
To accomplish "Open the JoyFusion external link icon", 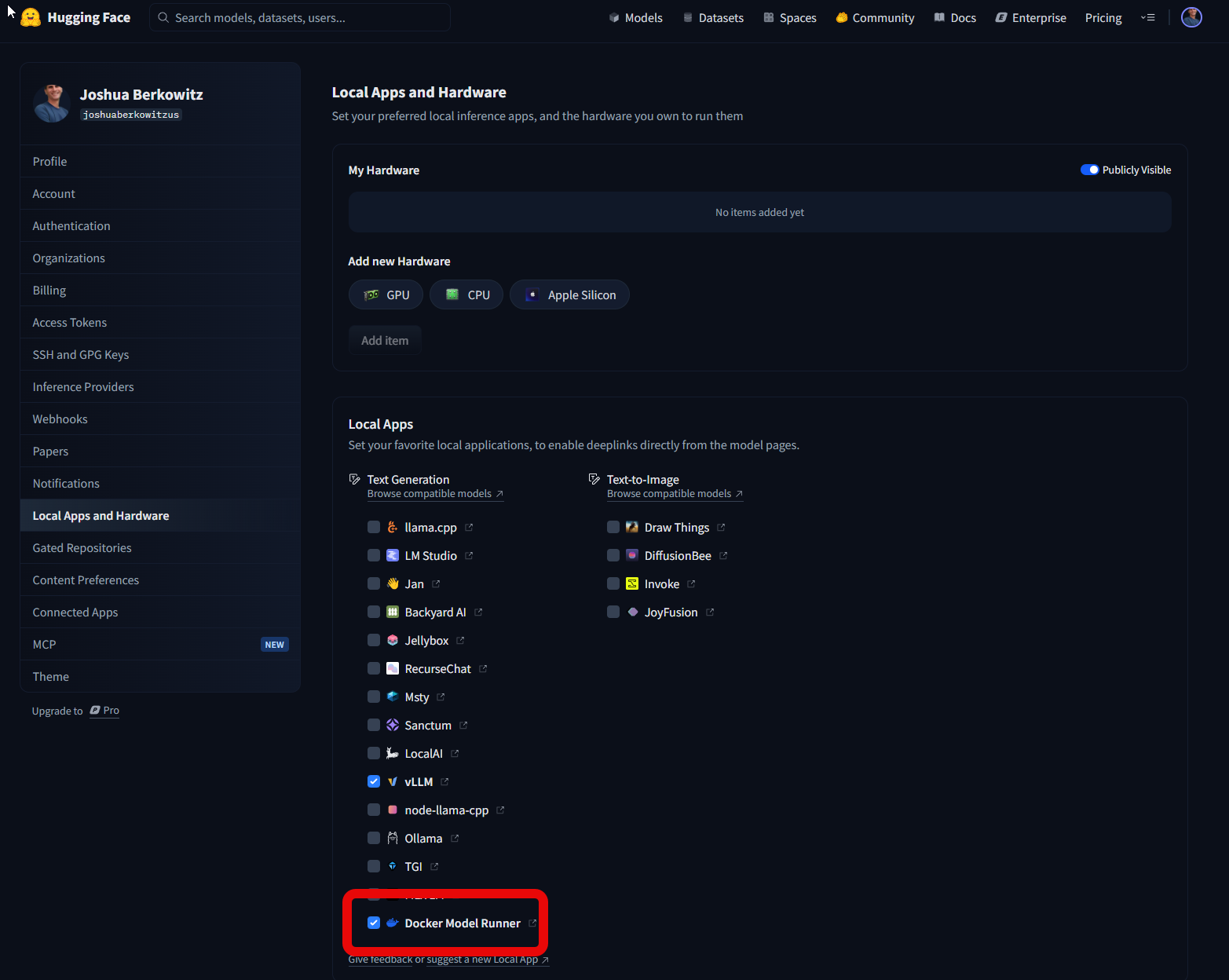I will click(710, 612).
